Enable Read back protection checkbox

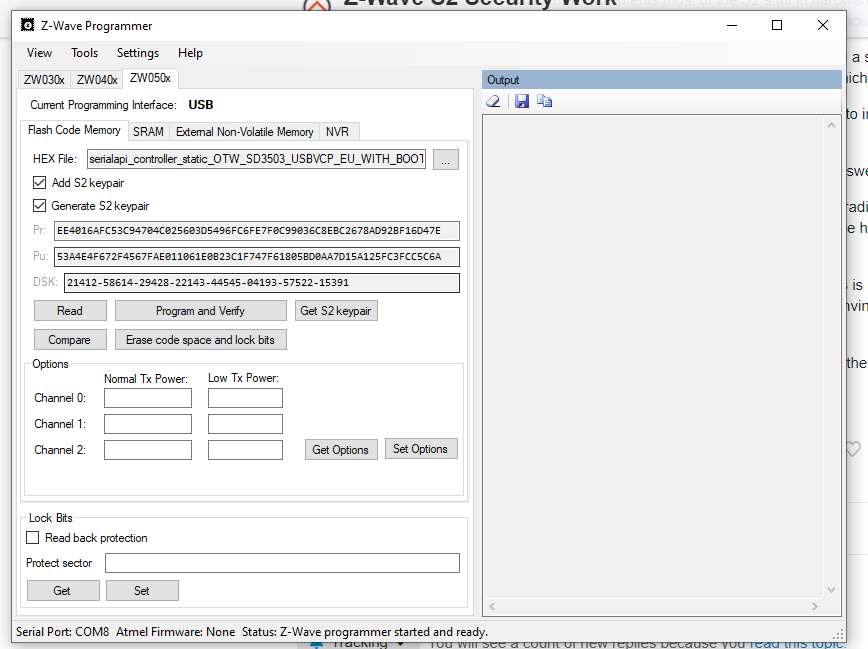[x=33, y=538]
